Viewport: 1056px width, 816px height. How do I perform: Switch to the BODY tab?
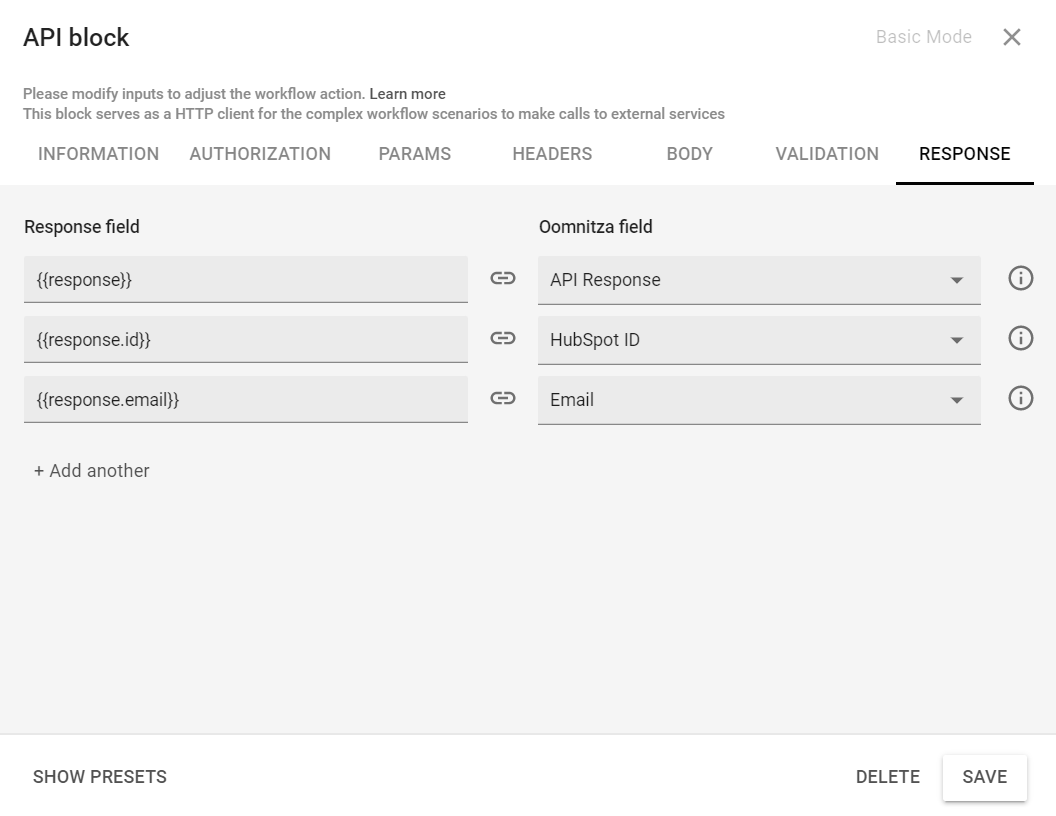(689, 154)
